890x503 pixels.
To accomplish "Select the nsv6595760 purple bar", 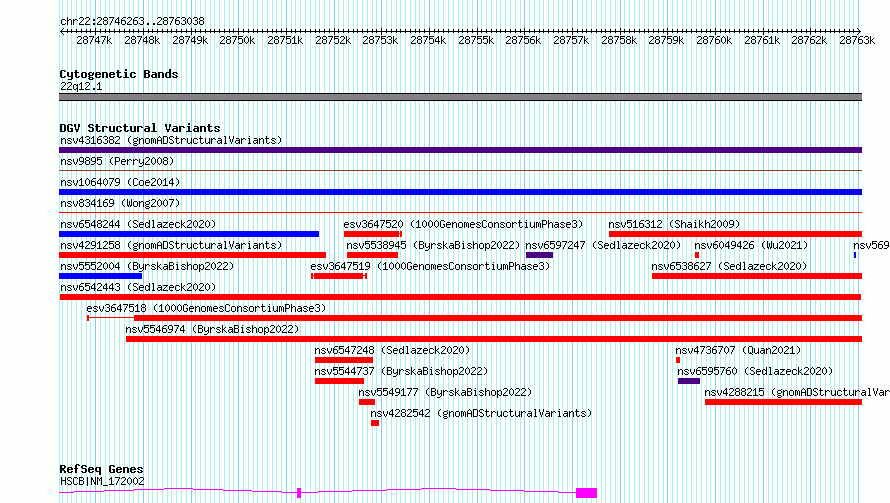I will coord(689,381).
